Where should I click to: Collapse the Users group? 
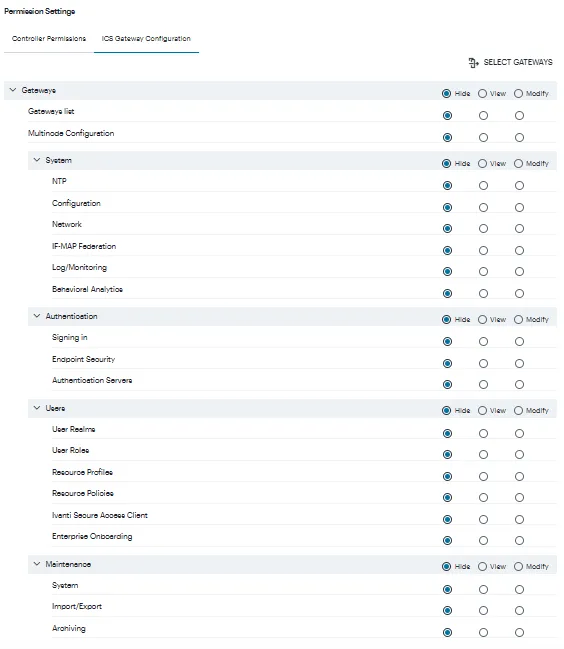[x=37, y=408]
